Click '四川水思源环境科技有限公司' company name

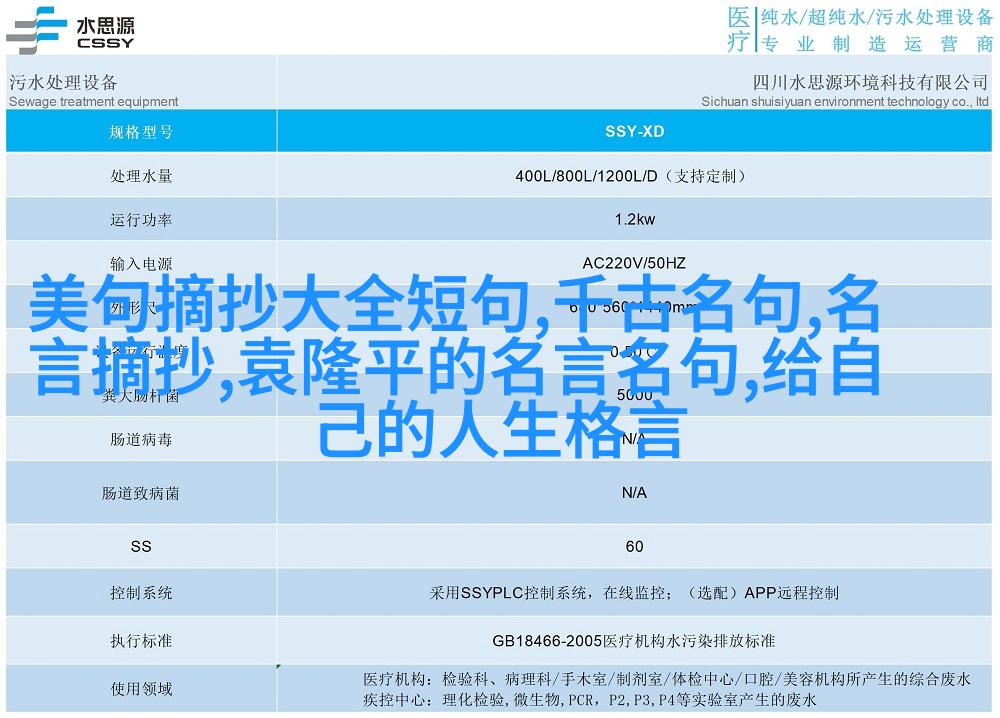(871, 82)
